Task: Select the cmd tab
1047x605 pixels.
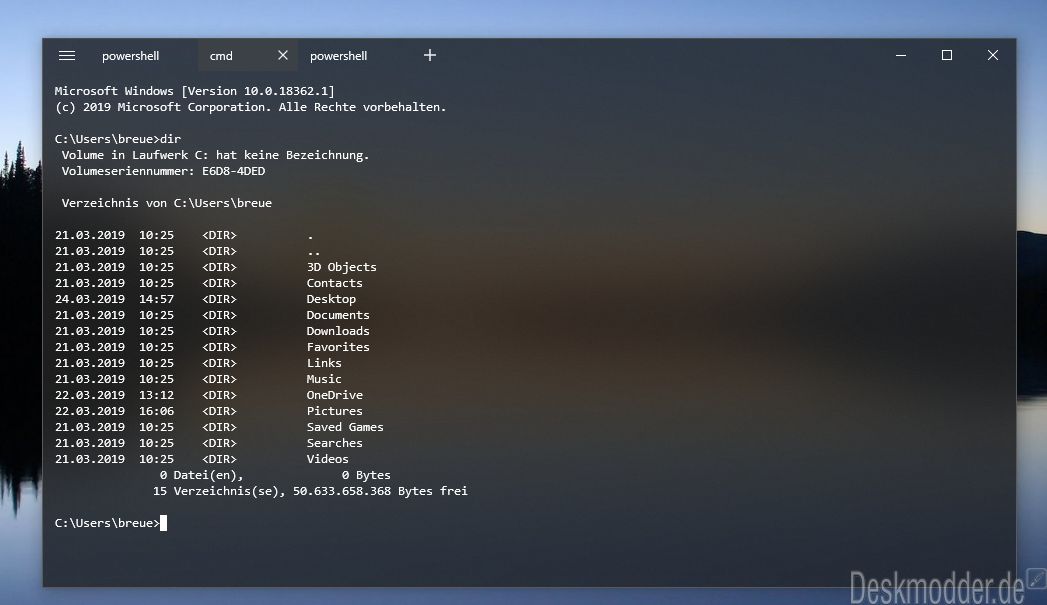Action: 221,56
